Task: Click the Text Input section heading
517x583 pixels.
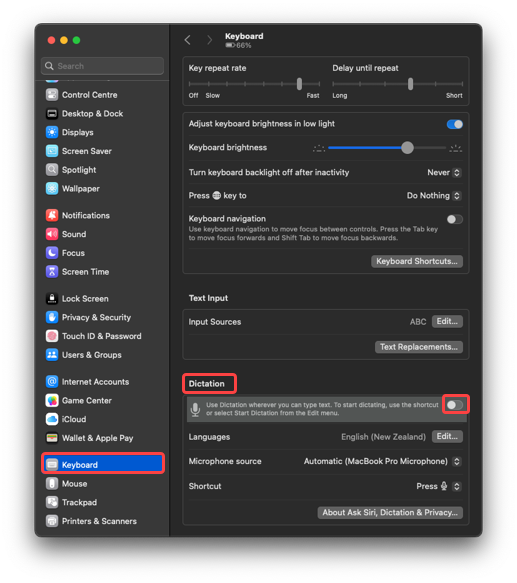Action: (x=208, y=298)
